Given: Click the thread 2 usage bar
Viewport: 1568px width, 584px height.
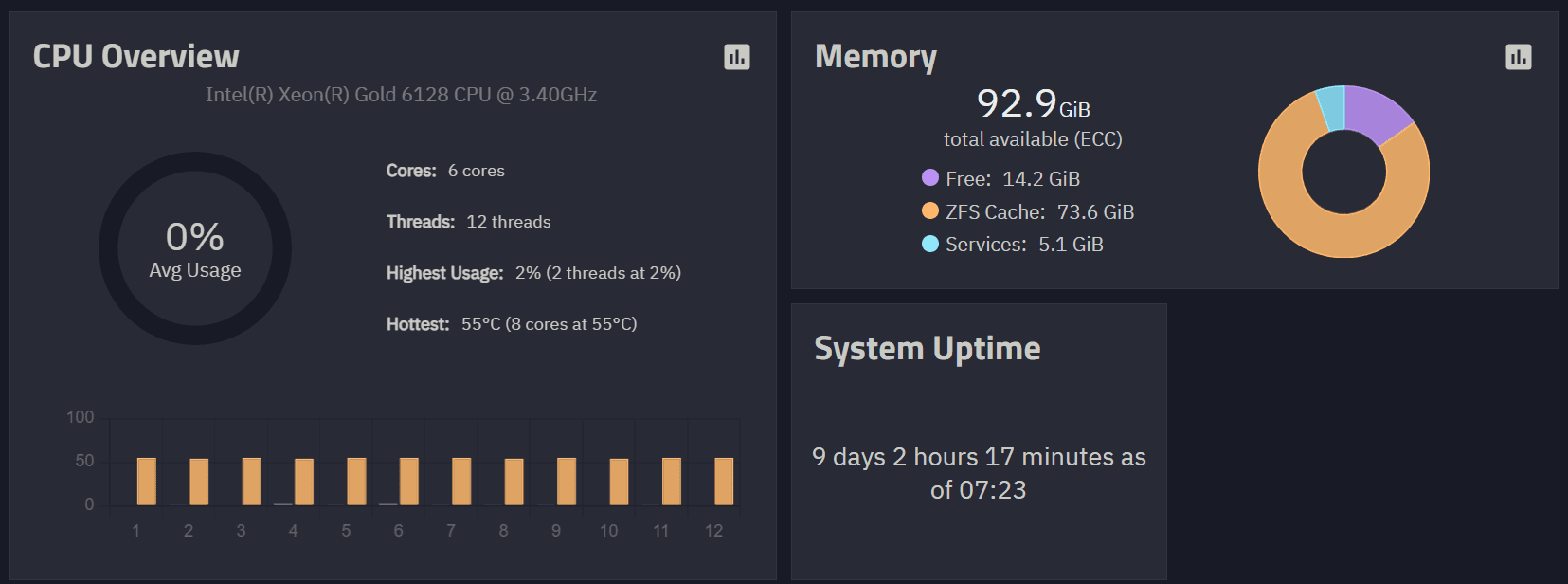Looking at the screenshot, I should click(199, 482).
